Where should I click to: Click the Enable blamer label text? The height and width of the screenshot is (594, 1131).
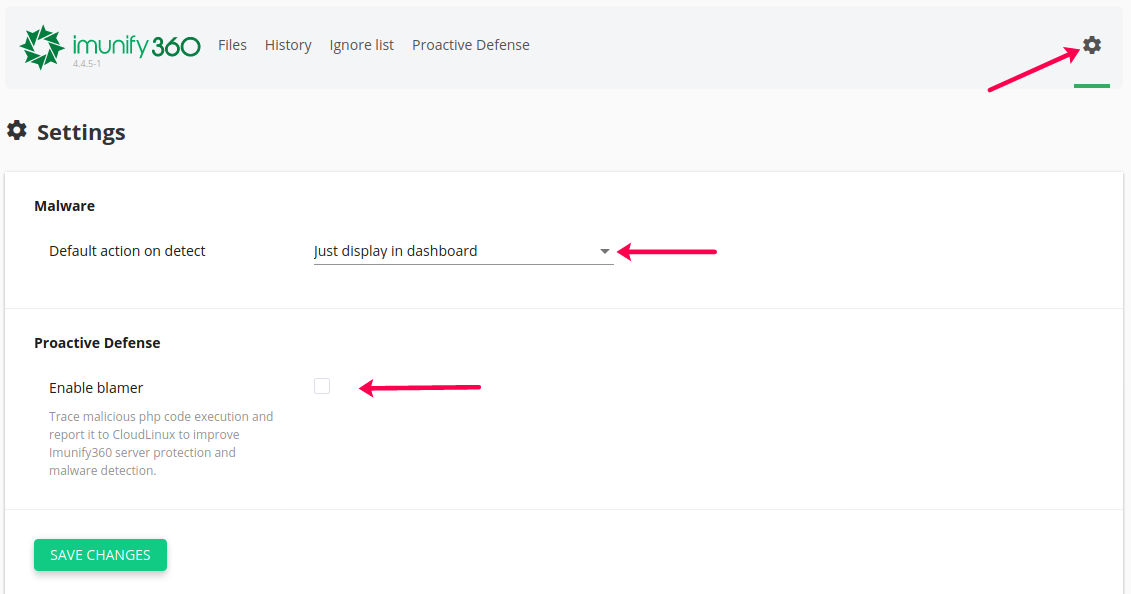click(96, 388)
